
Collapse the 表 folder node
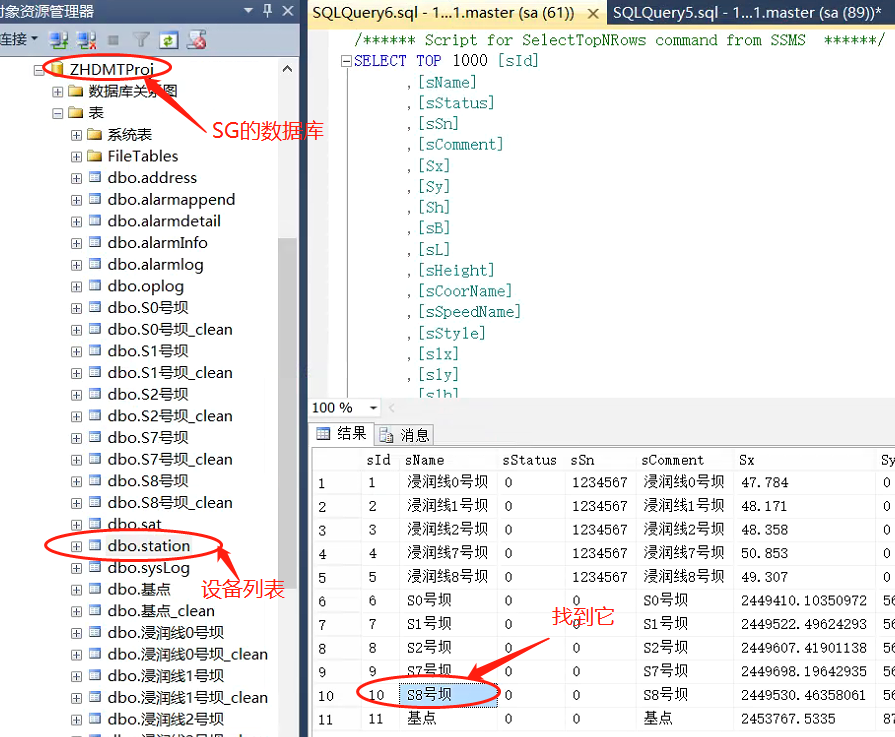point(58,113)
